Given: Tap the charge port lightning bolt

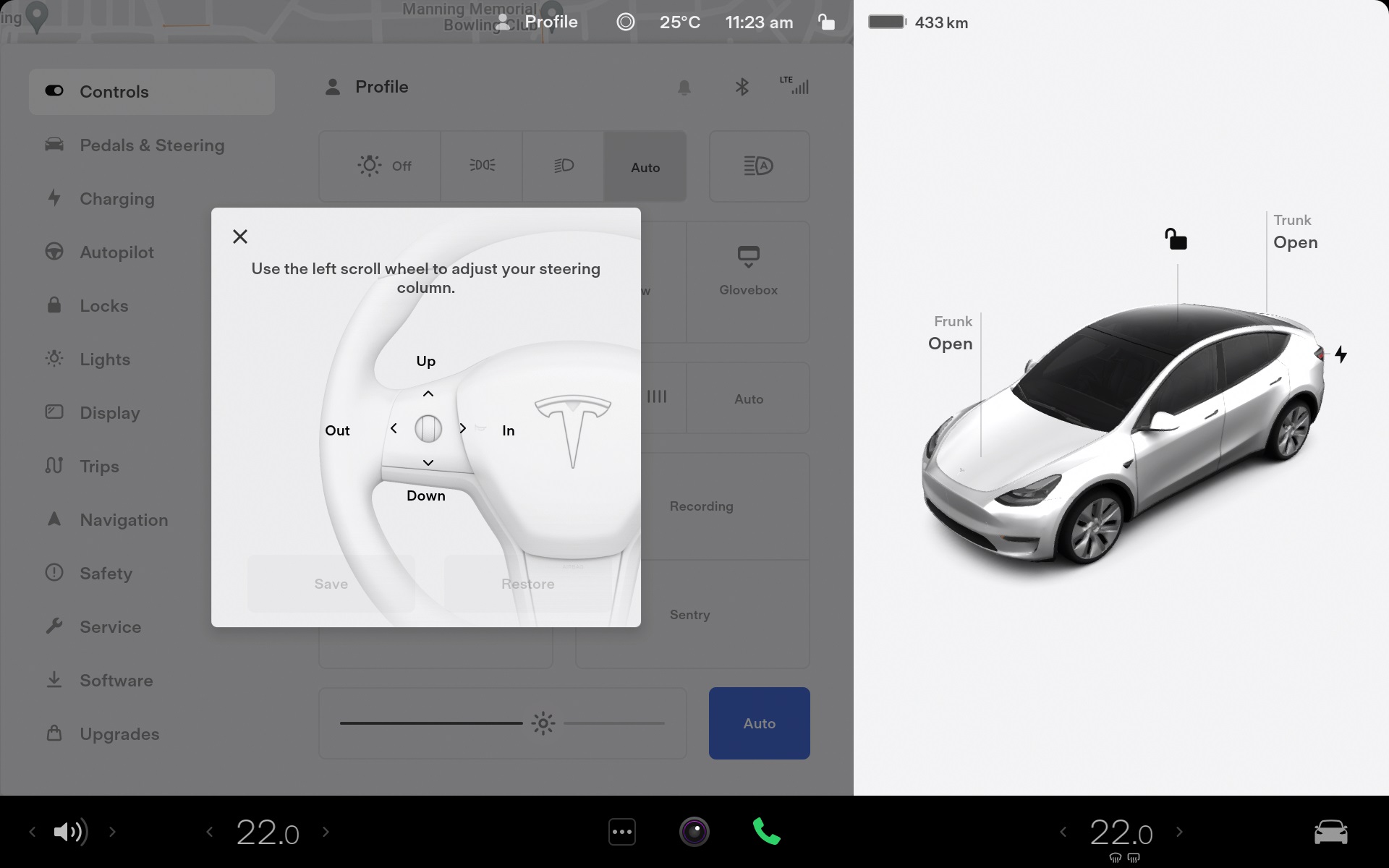Looking at the screenshot, I should 1341,354.
